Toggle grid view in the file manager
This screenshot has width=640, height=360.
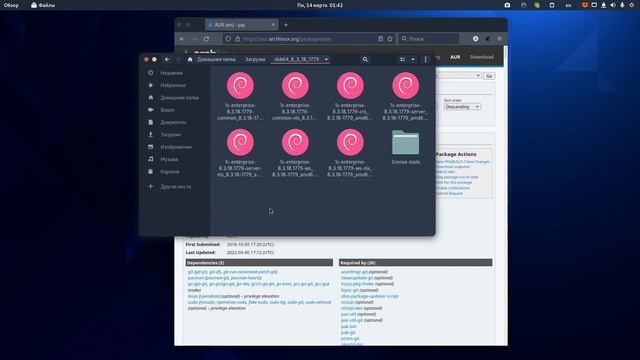coord(402,60)
